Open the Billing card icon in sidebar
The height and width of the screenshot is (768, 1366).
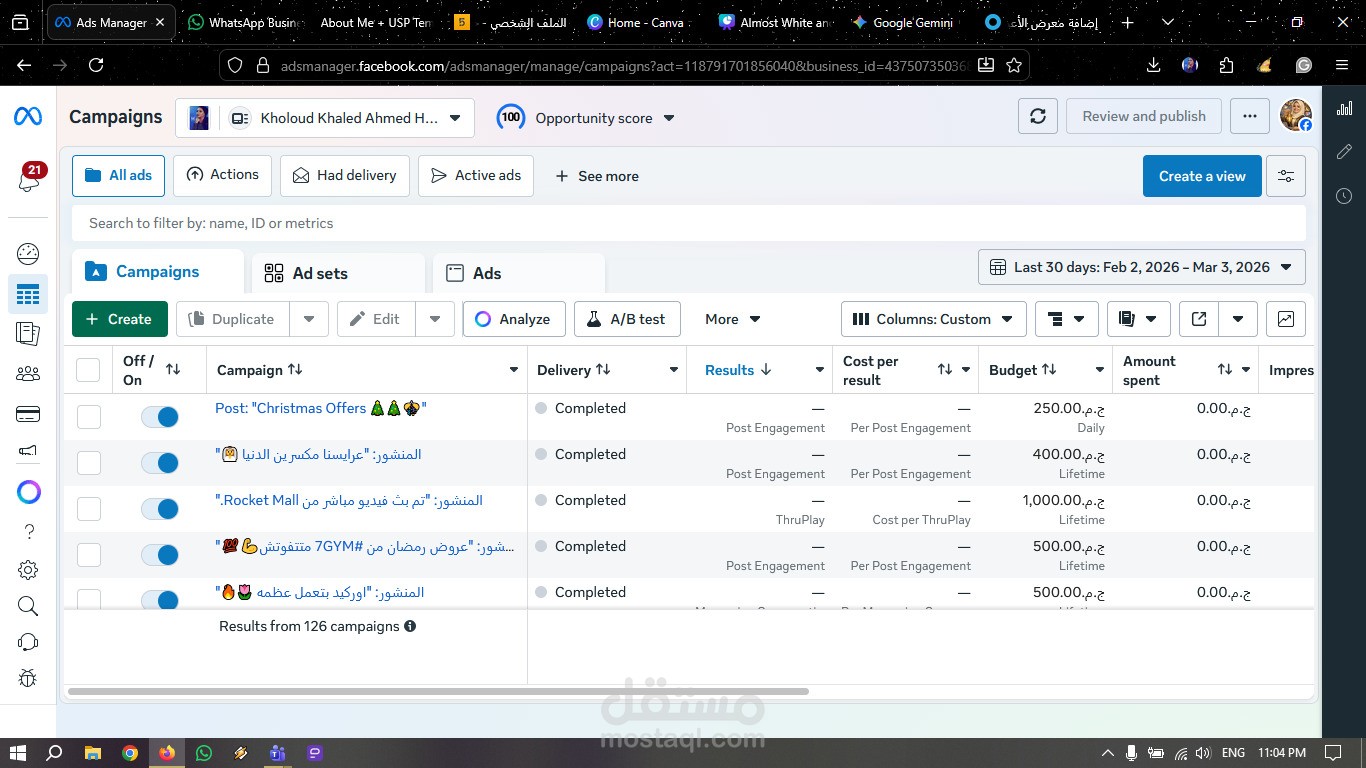tap(28, 413)
